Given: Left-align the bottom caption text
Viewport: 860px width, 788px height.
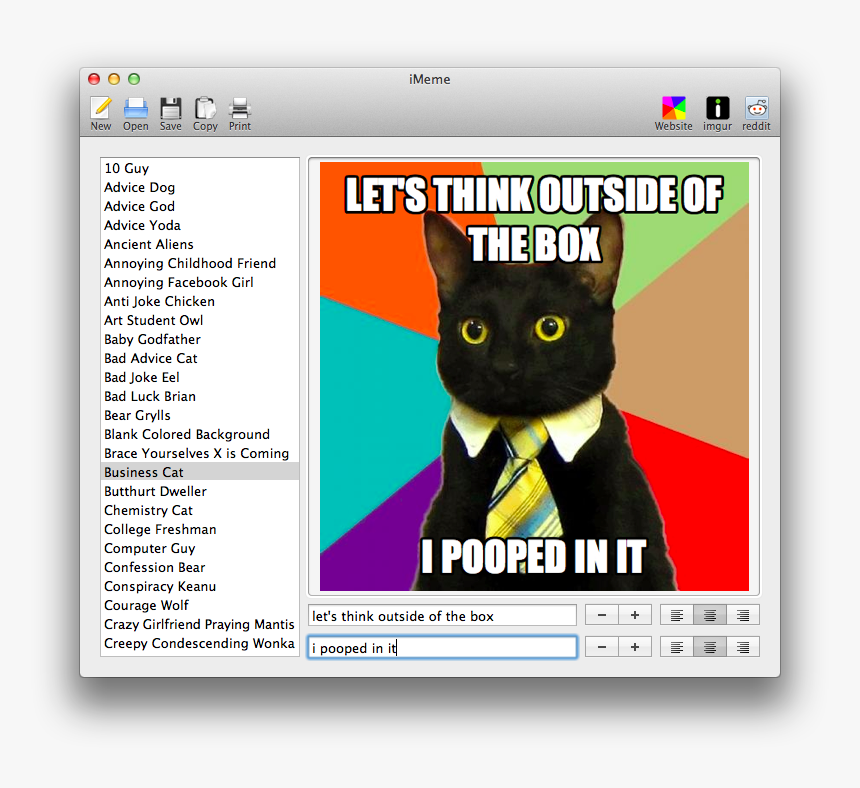Looking at the screenshot, I should [677, 647].
